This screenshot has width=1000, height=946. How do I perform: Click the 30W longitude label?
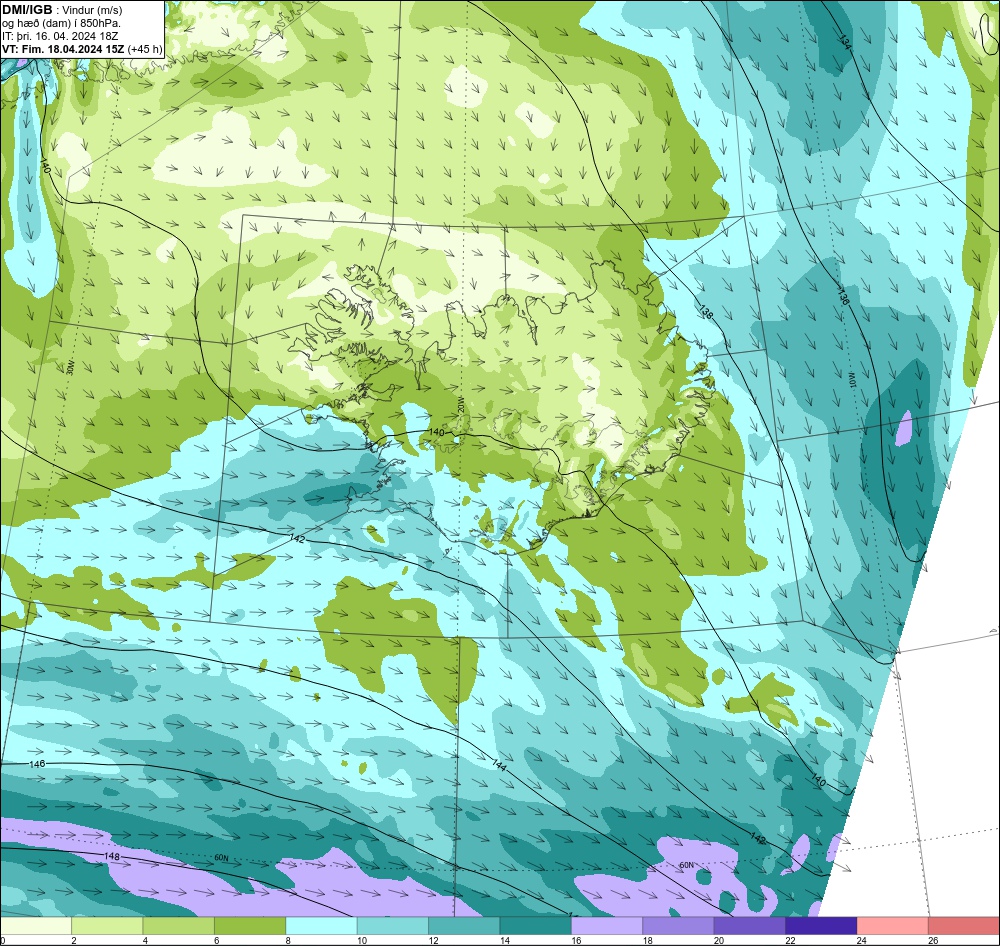coord(70,366)
